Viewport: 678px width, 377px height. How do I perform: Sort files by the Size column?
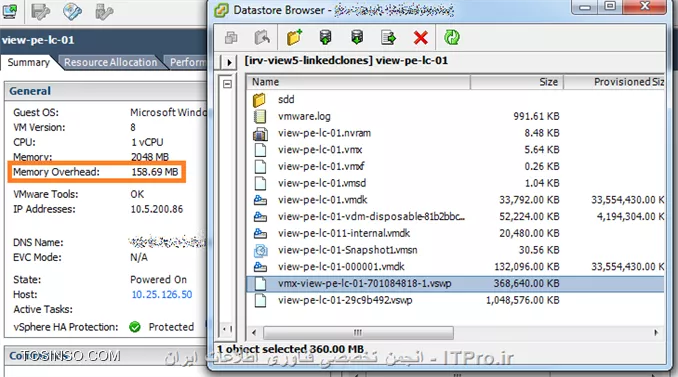517,82
